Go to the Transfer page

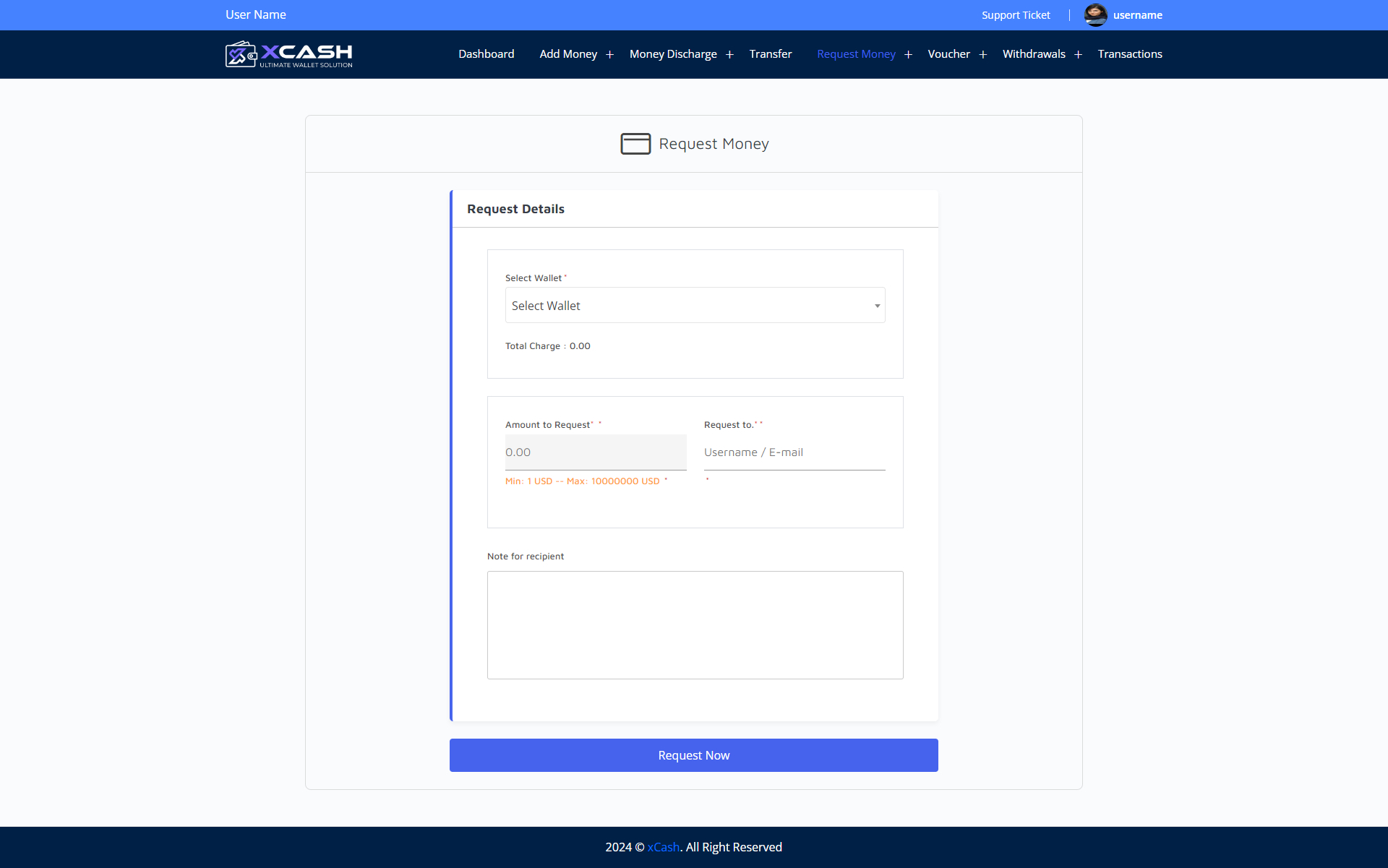pos(770,54)
